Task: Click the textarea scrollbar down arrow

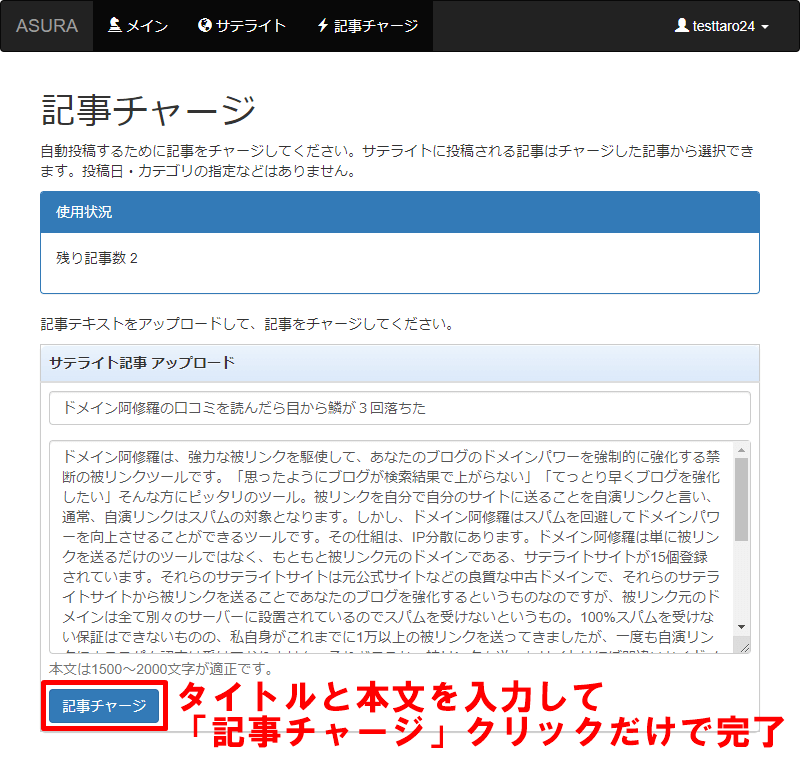Action: coord(741,626)
